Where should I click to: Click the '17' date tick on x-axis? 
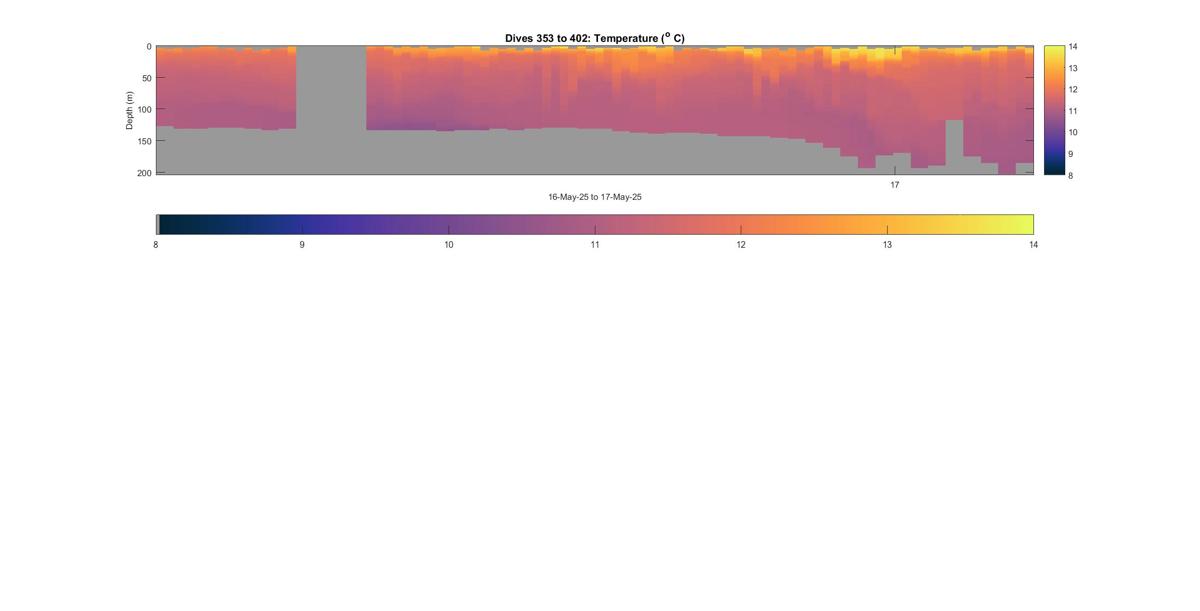(895, 185)
